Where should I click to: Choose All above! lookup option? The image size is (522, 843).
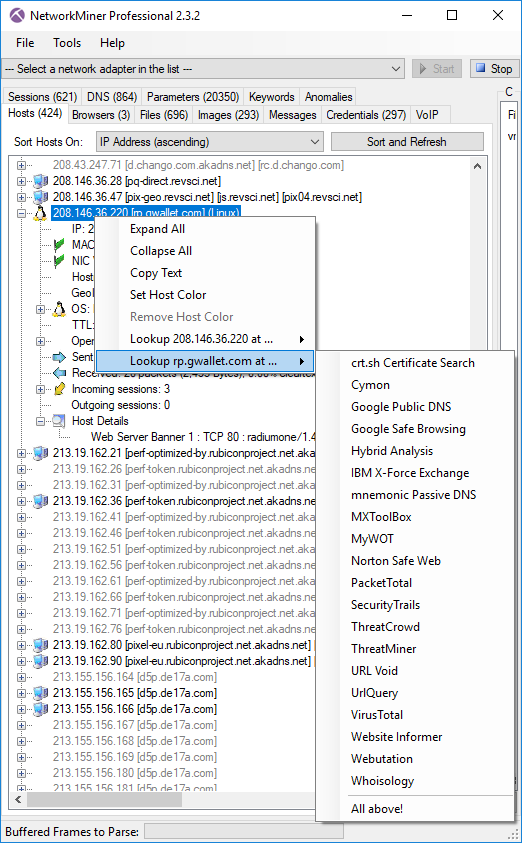(x=414, y=809)
